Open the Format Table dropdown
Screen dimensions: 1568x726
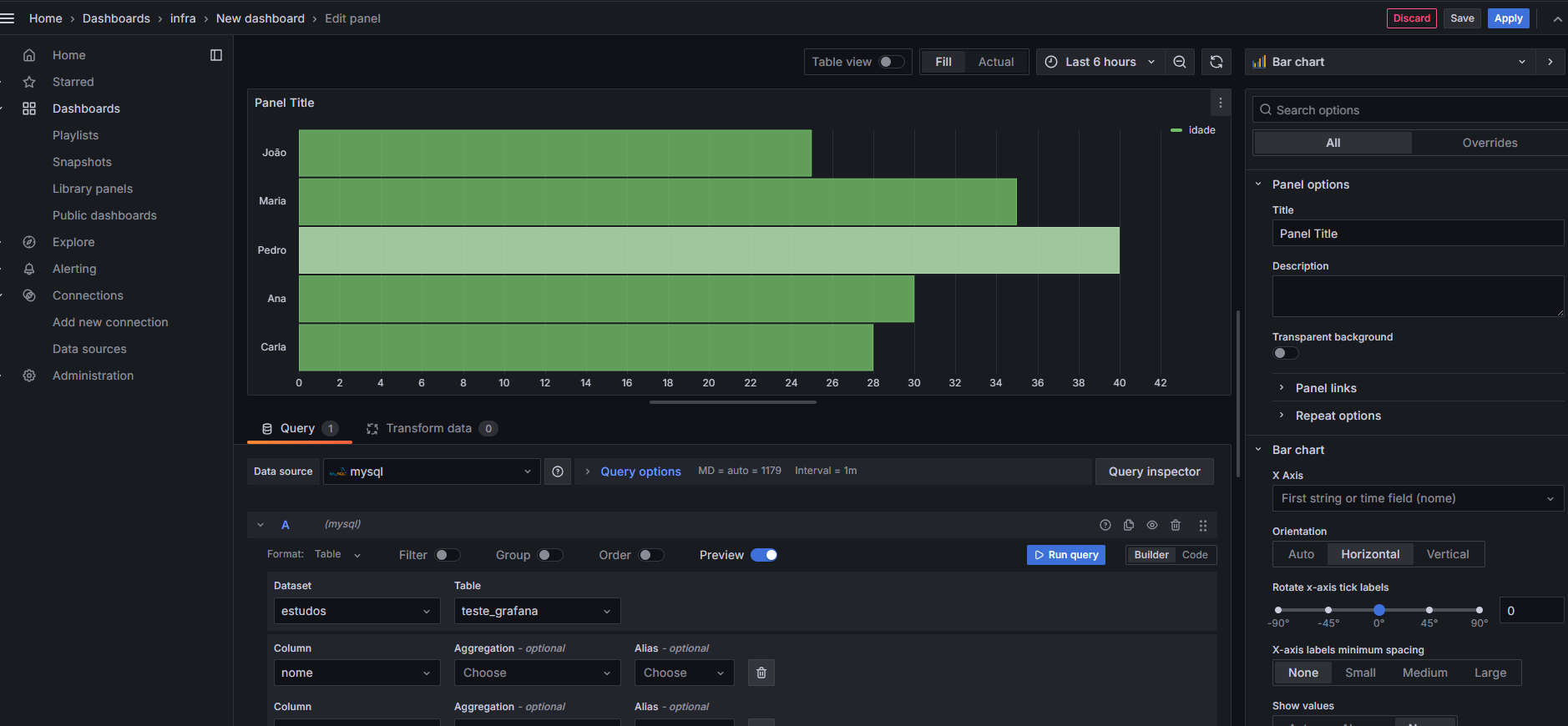[x=337, y=554]
